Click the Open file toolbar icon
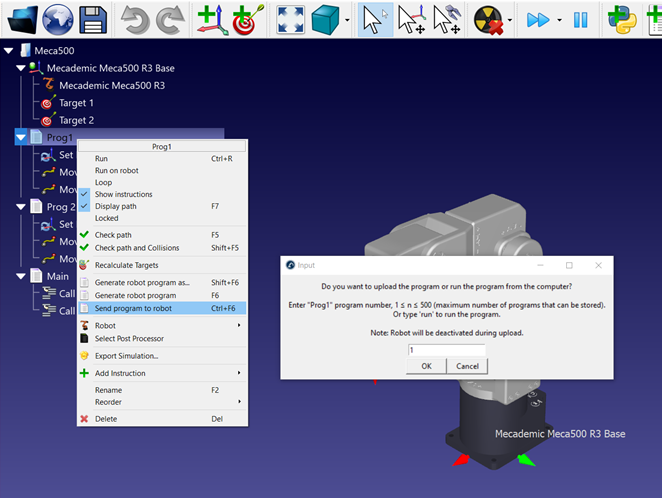This screenshot has height=498, width=662. pyautogui.click(x=22, y=18)
